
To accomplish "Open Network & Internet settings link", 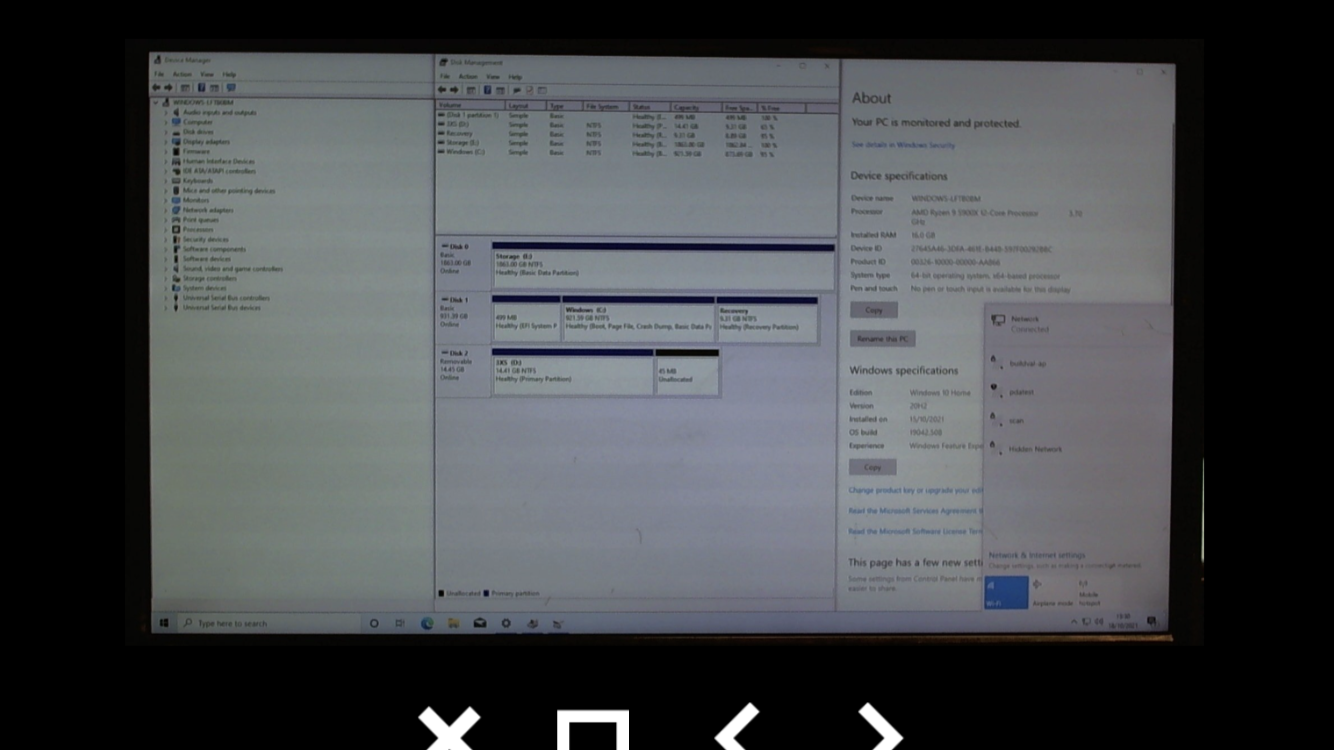I will coord(1036,555).
